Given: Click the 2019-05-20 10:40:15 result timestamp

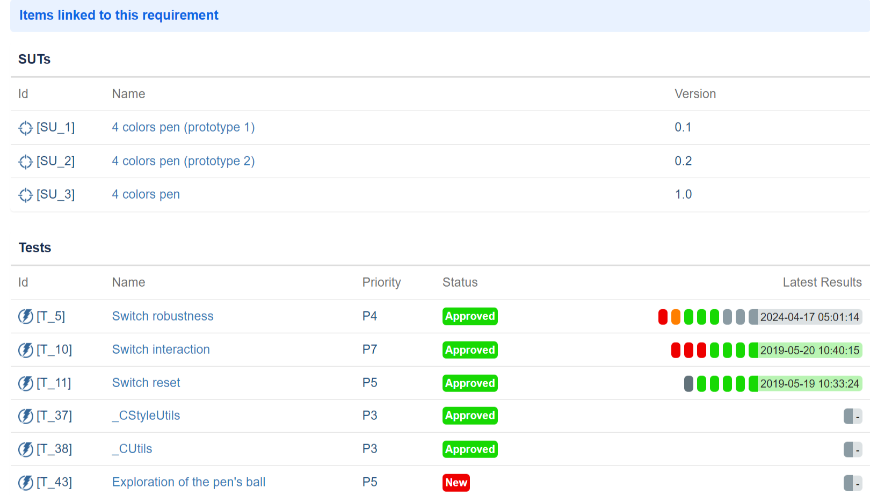Looking at the screenshot, I should (x=810, y=350).
